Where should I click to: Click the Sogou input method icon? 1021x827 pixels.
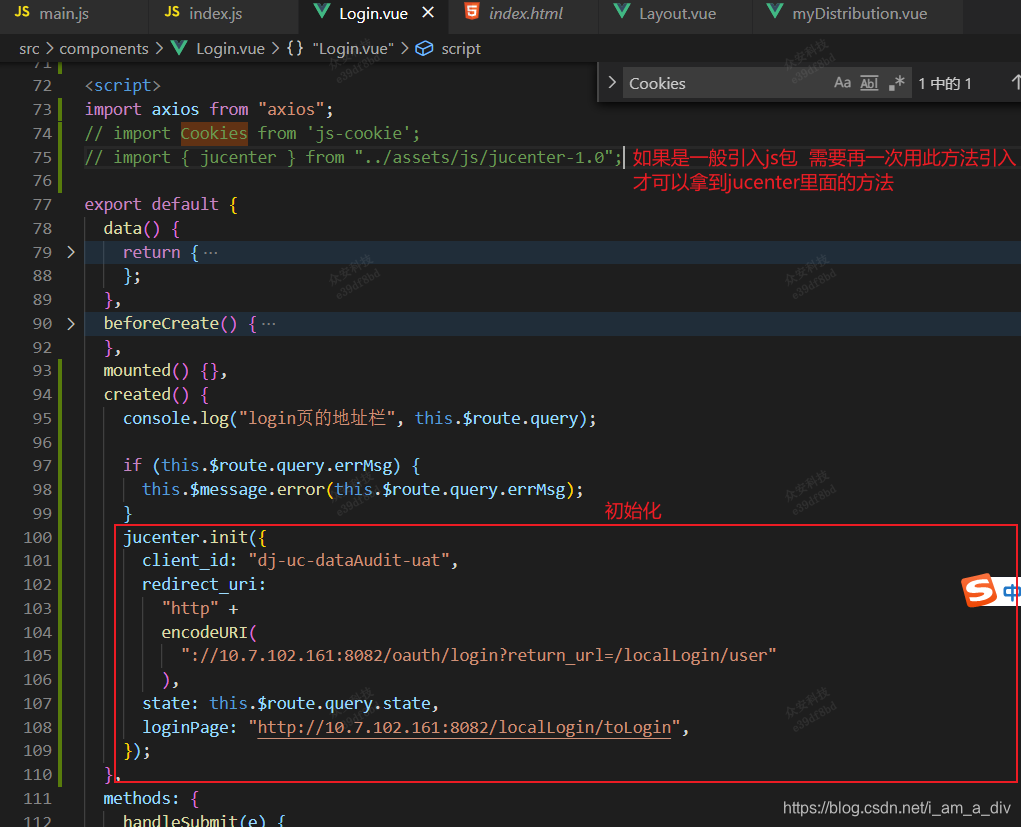point(979,590)
